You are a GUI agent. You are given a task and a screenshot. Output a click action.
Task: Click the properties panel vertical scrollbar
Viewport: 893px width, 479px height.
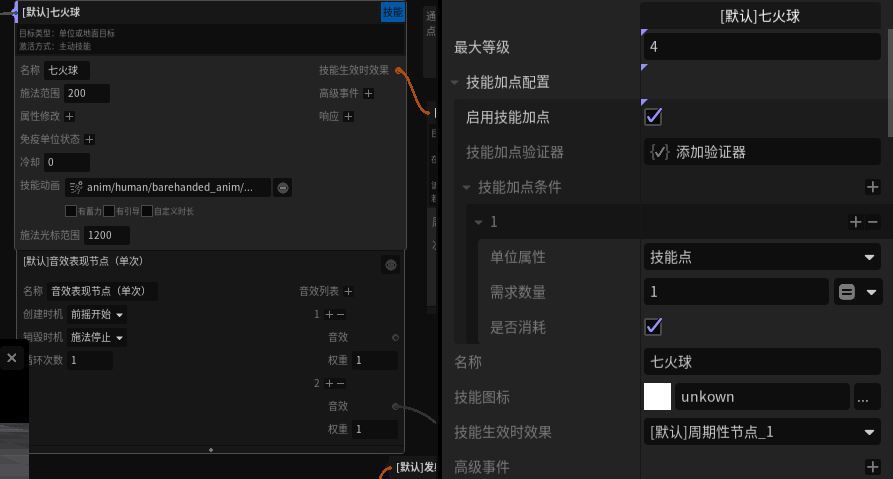click(890, 83)
